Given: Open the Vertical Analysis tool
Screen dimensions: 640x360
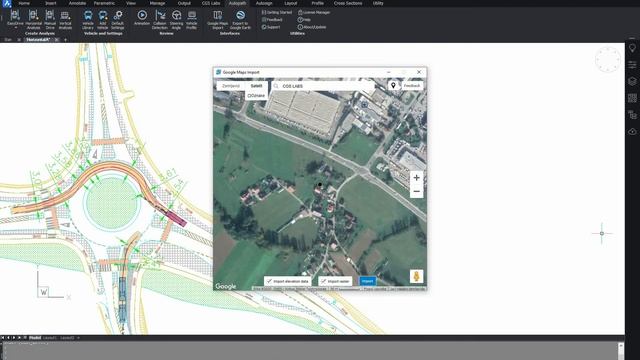Looking at the screenshot, I should pyautogui.click(x=65, y=19).
